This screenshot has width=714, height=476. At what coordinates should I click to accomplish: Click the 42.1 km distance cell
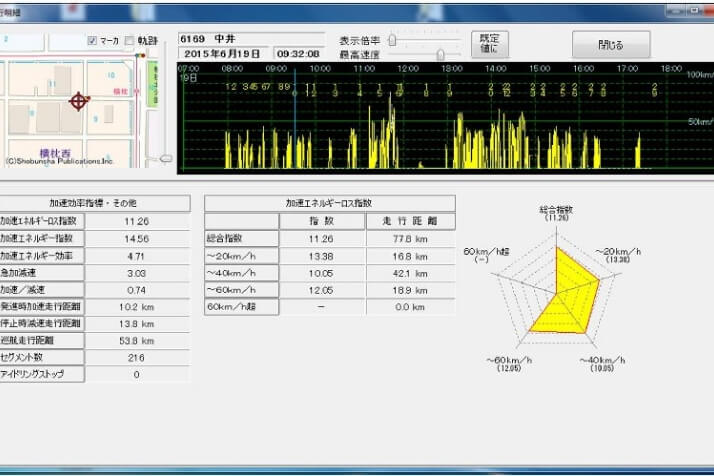410,273
